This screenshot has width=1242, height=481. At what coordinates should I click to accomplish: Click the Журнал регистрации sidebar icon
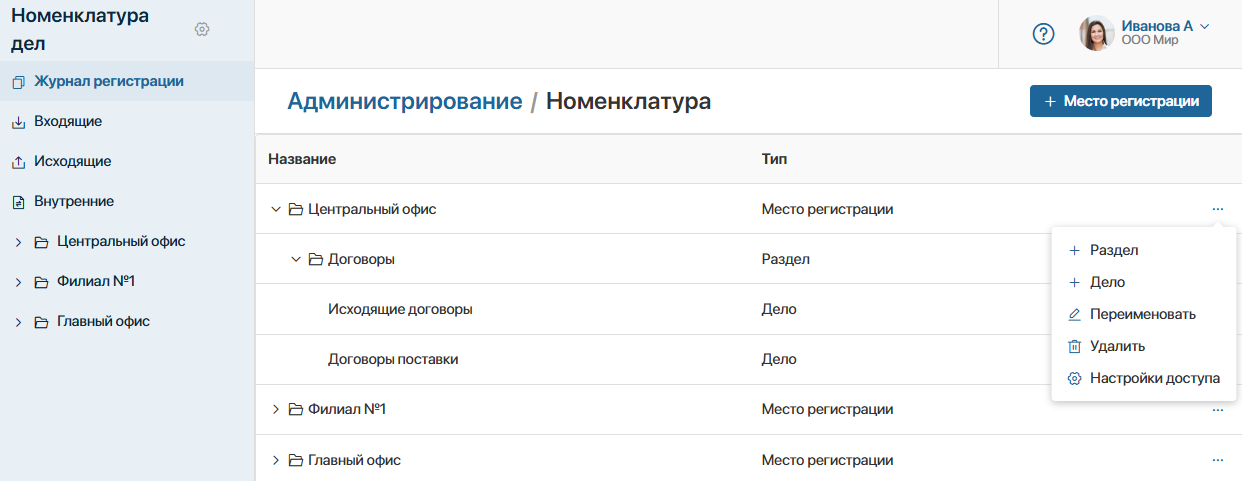18,82
